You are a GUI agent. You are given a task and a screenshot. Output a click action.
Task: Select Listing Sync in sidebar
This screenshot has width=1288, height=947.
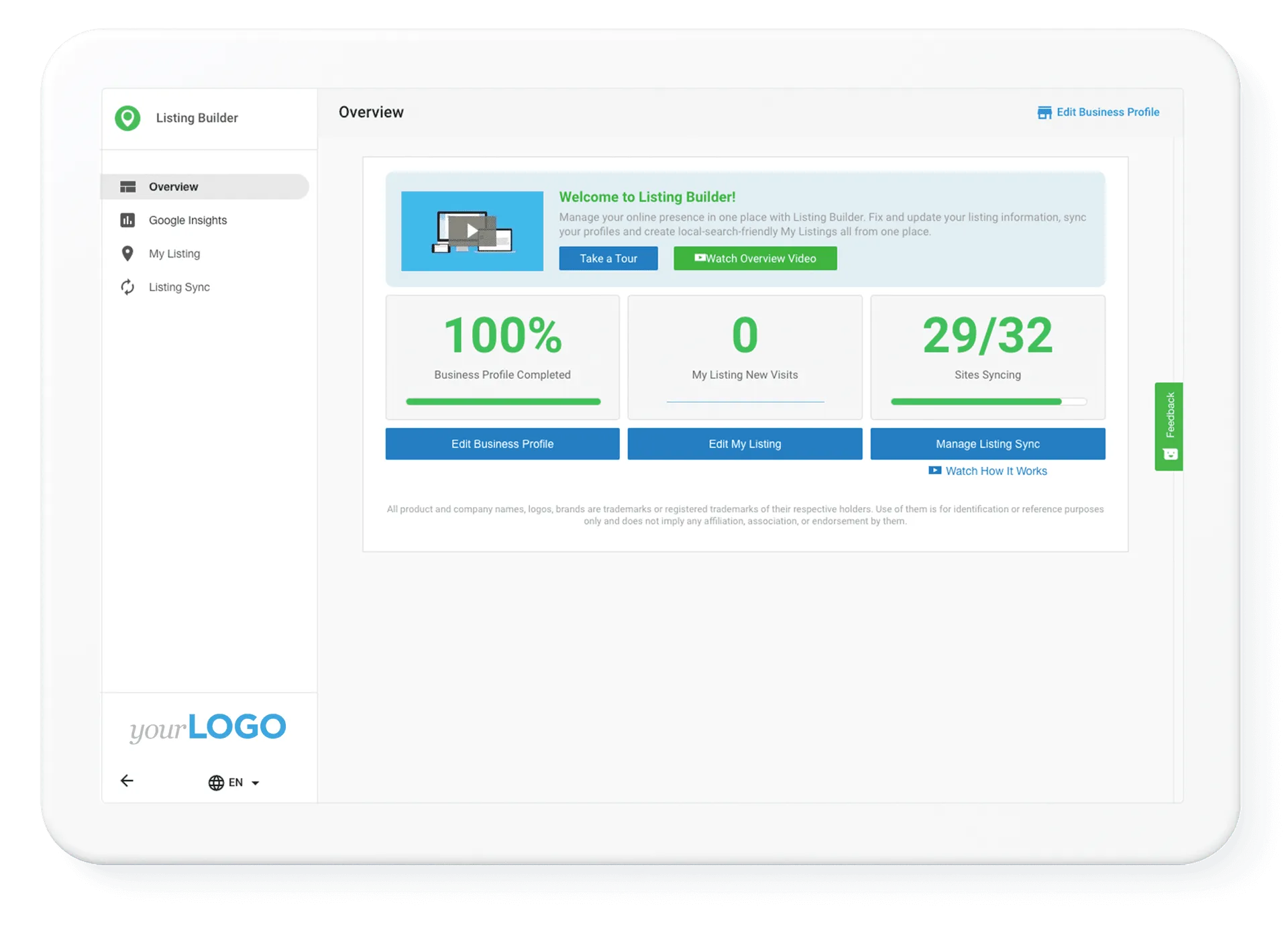179,287
